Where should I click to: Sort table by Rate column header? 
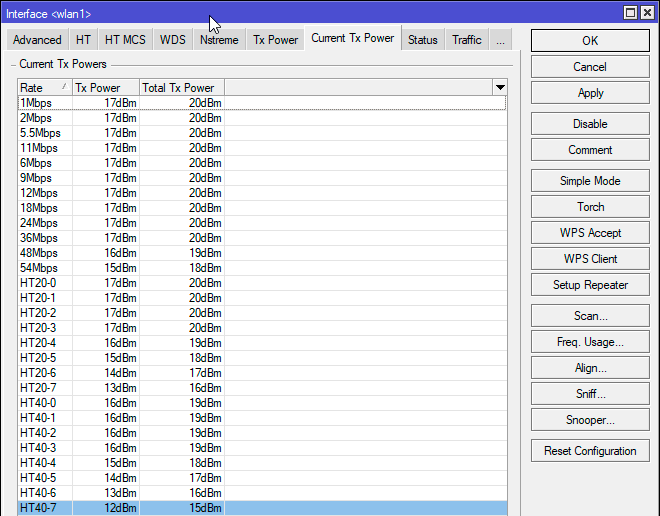(x=44, y=88)
